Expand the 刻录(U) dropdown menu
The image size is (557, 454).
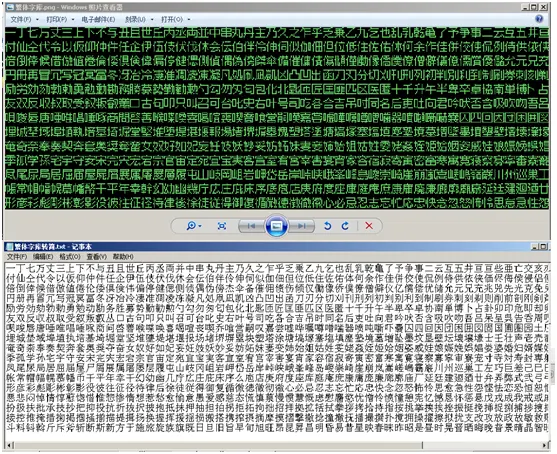[x=139, y=19]
